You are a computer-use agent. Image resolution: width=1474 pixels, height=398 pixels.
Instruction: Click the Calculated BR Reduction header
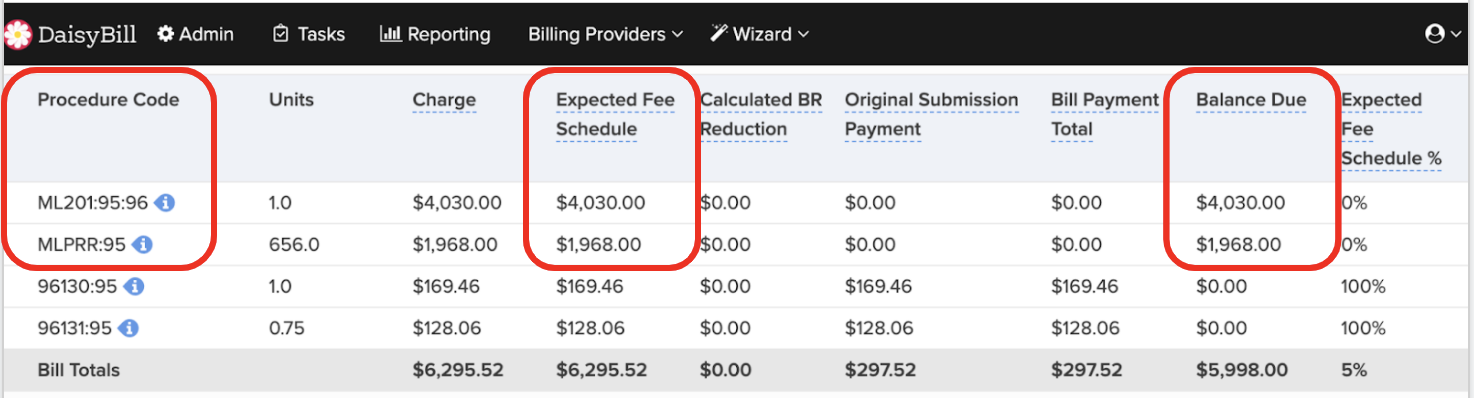pos(761,115)
